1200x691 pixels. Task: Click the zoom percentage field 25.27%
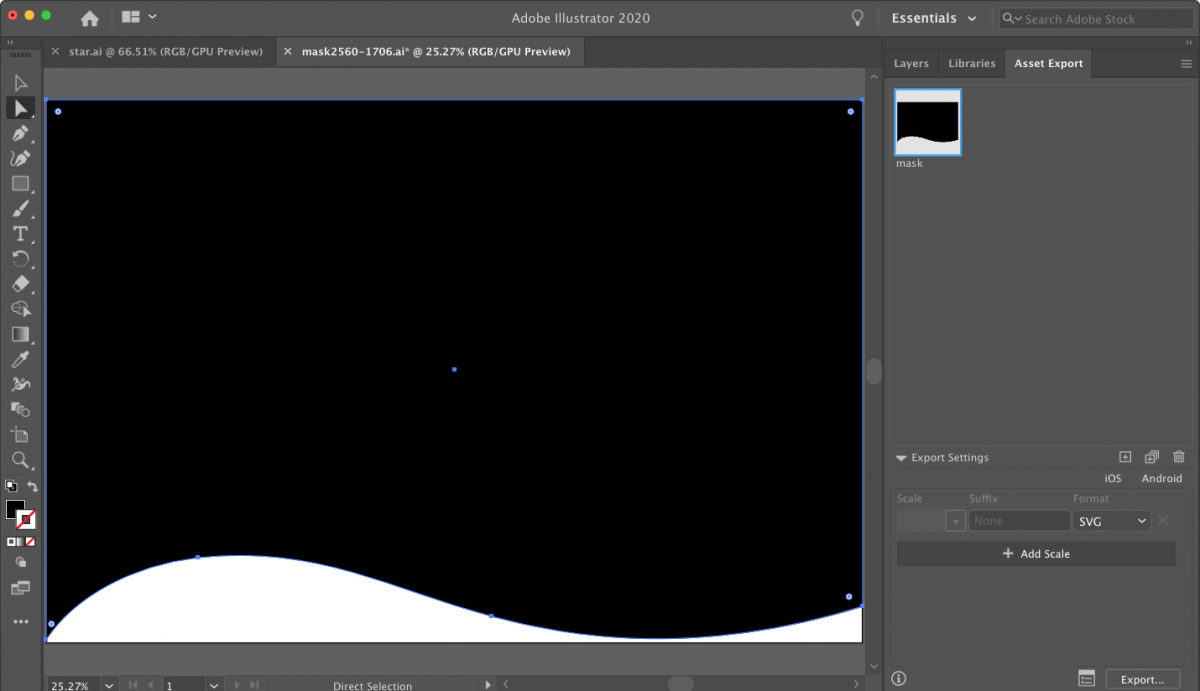click(73, 685)
